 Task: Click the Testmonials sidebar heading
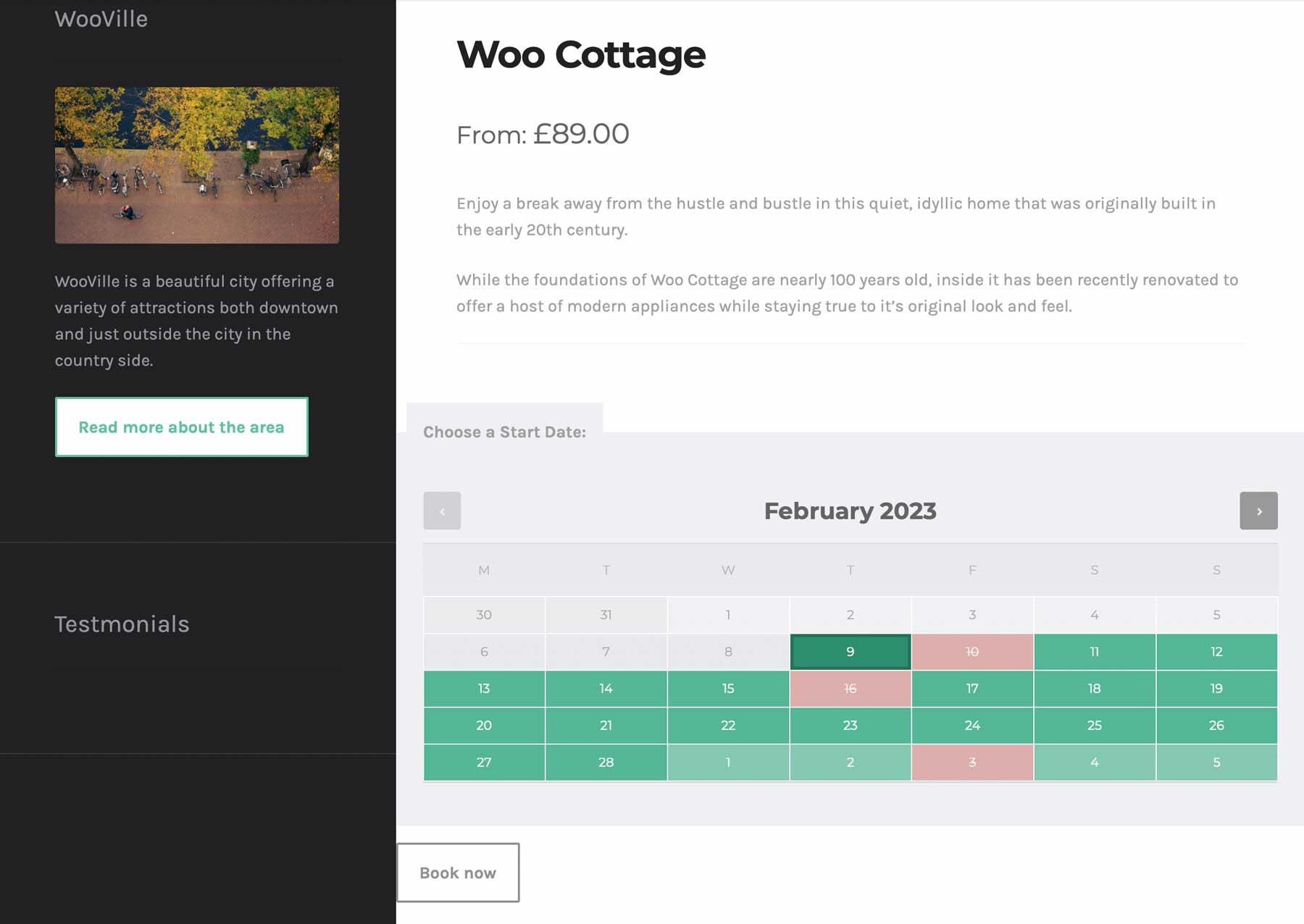[x=122, y=624]
